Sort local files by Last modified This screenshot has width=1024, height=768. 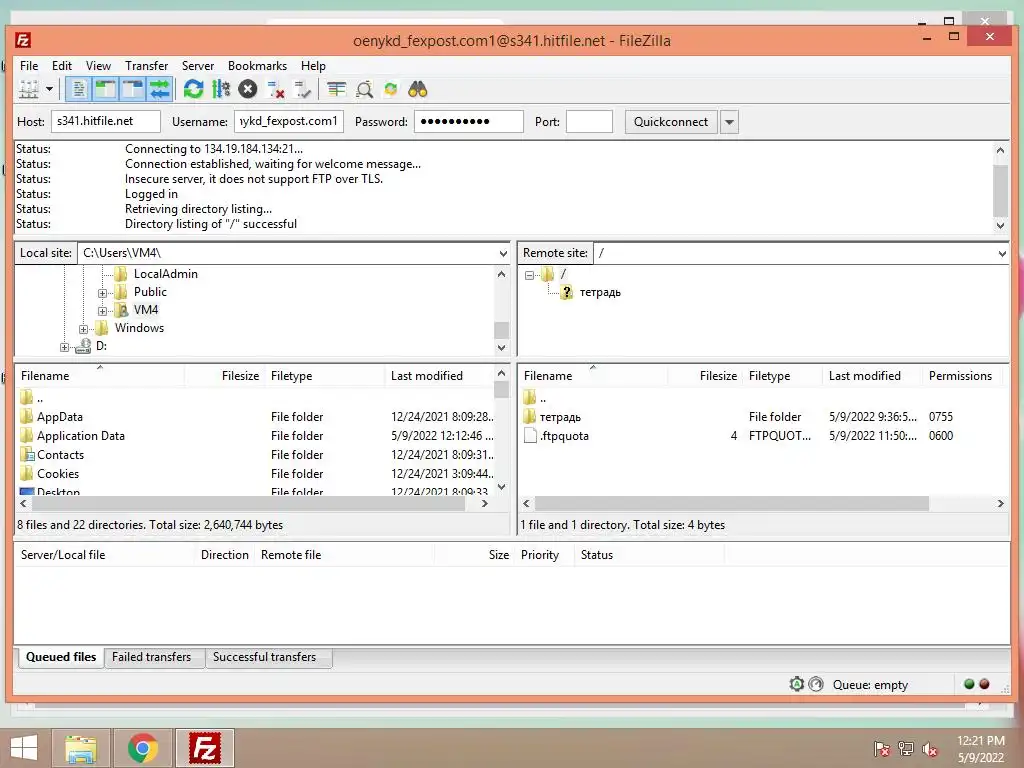(426, 376)
